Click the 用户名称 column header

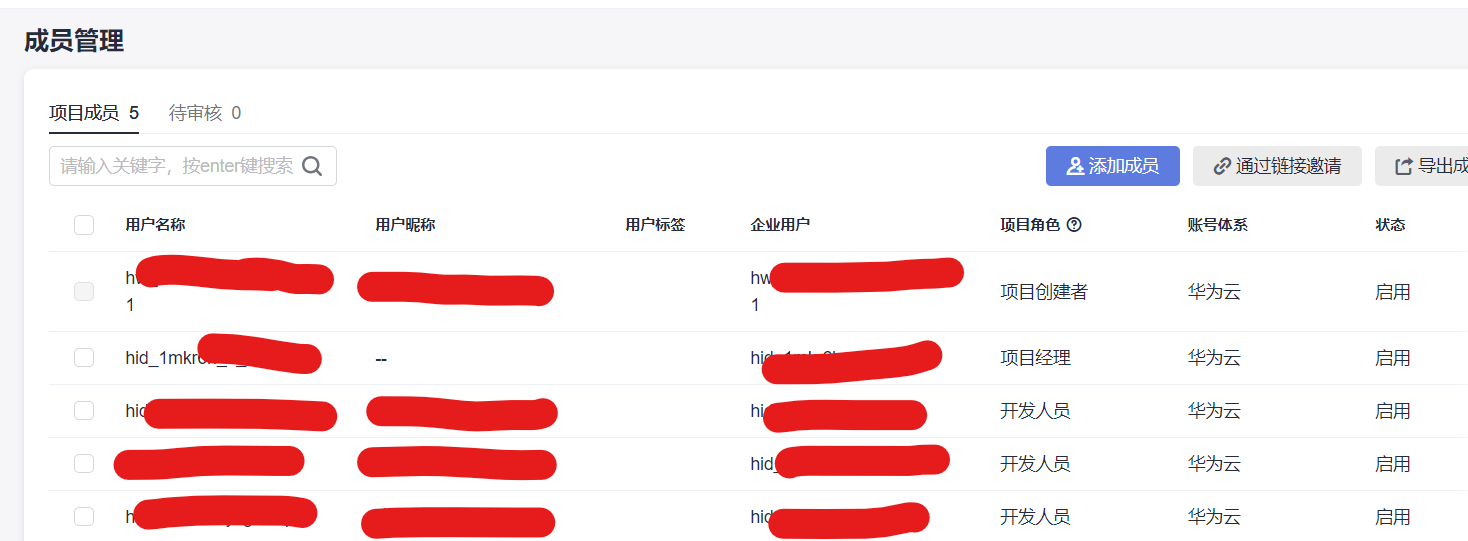(155, 225)
